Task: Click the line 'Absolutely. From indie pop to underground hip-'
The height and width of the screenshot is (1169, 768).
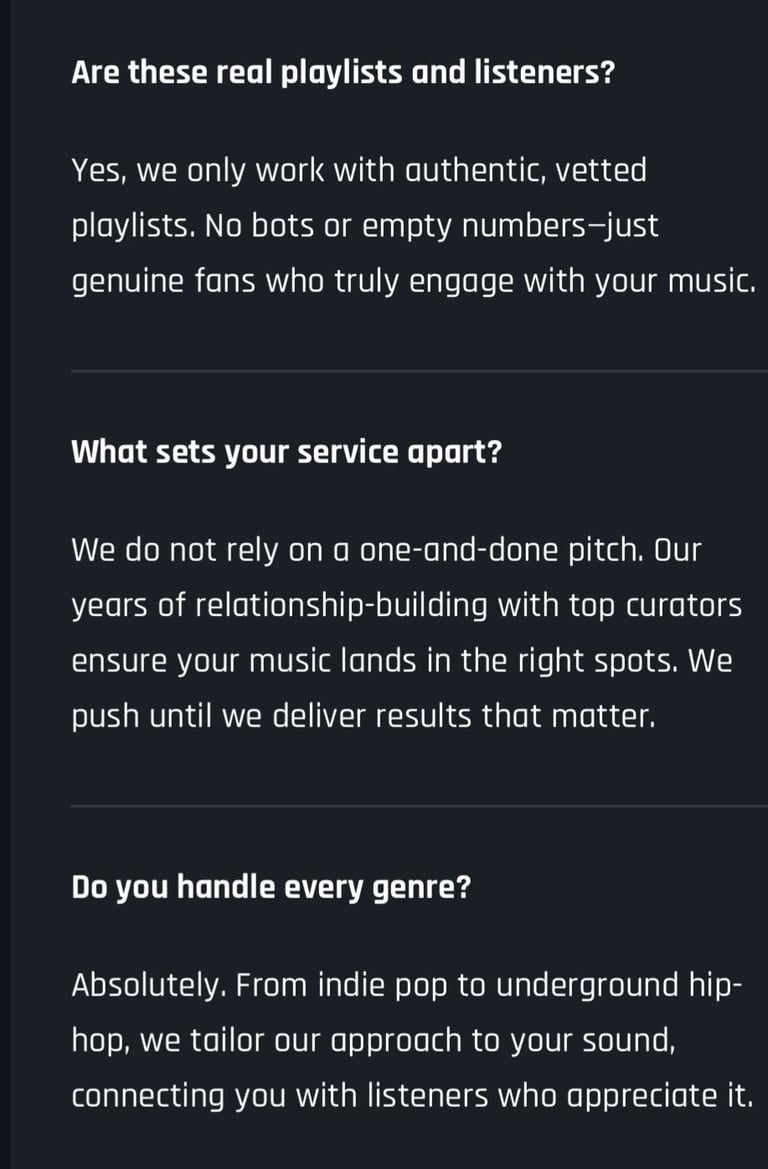Action: click(x=407, y=986)
